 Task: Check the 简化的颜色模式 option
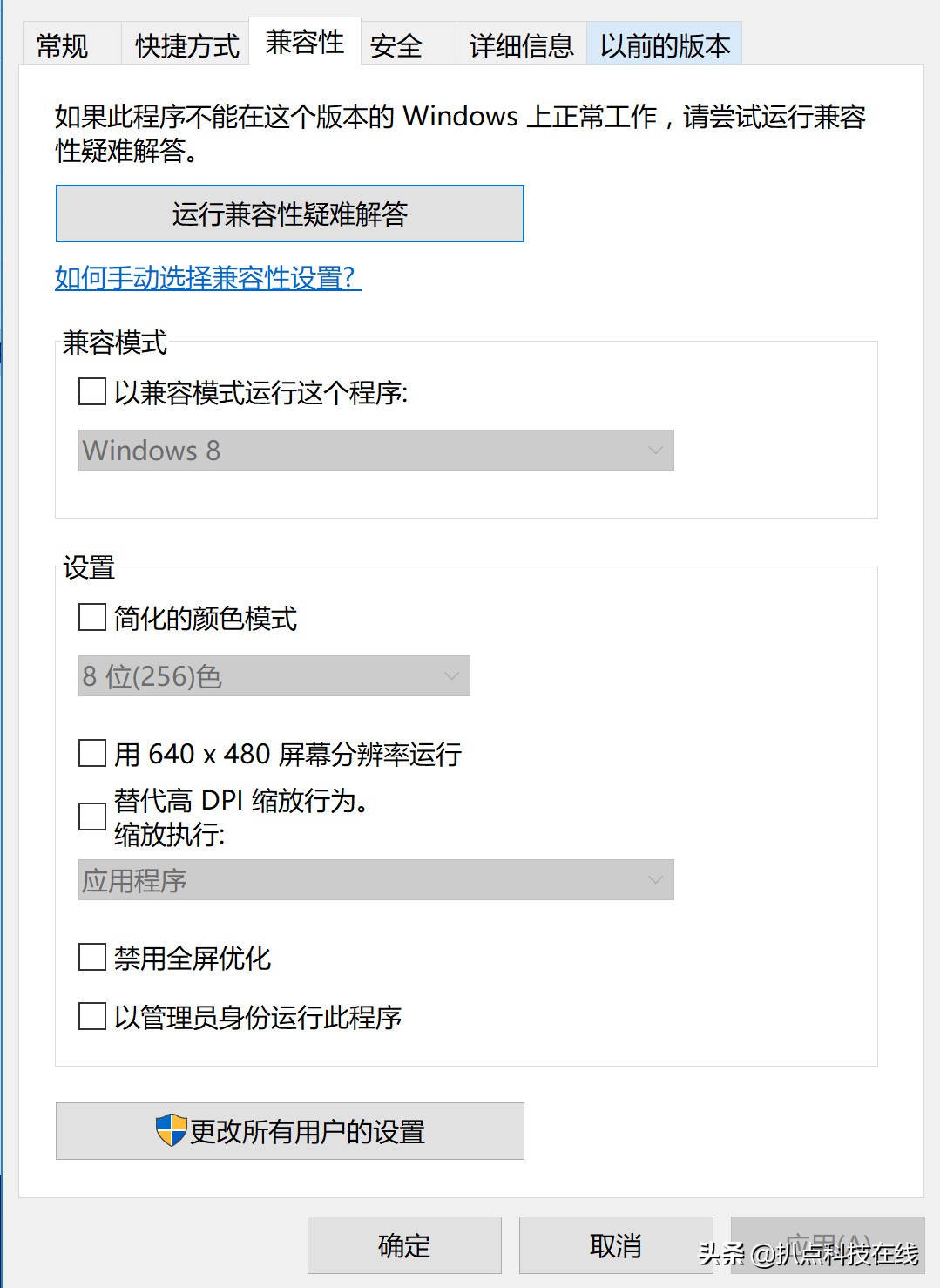click(x=90, y=617)
